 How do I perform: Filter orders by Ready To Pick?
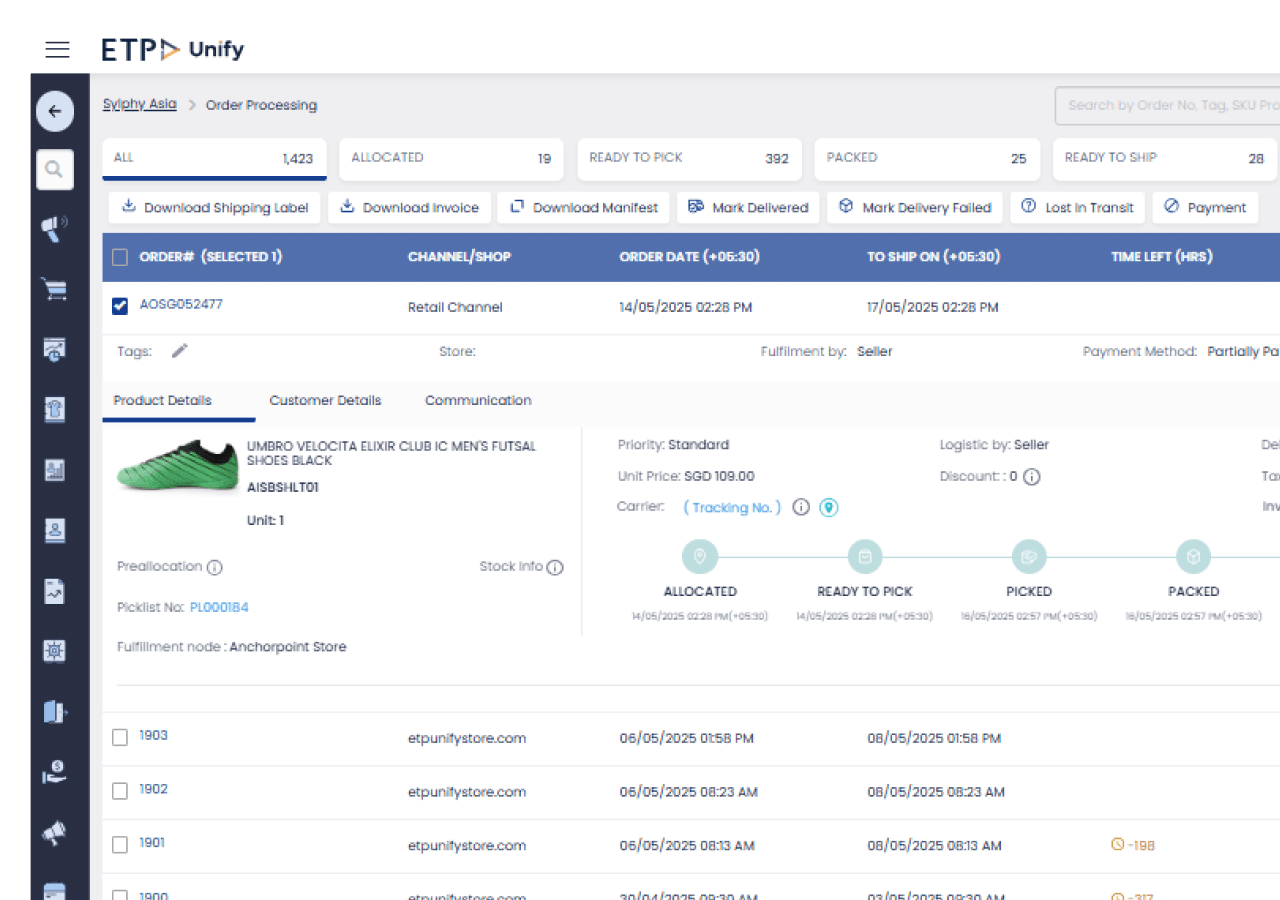689,158
